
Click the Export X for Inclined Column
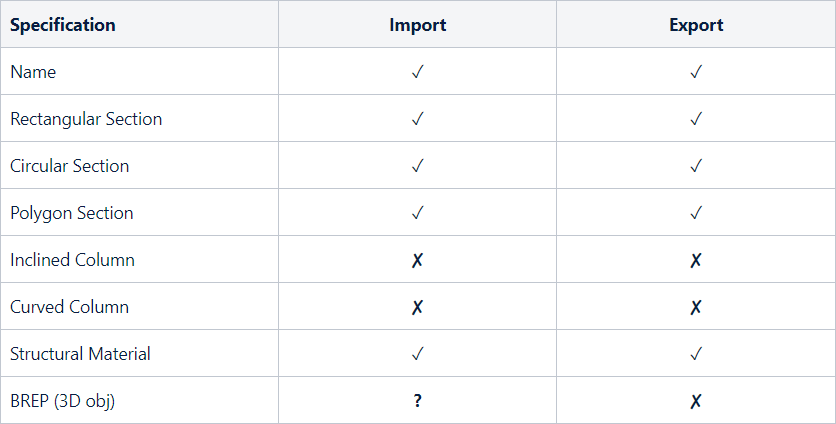(696, 260)
